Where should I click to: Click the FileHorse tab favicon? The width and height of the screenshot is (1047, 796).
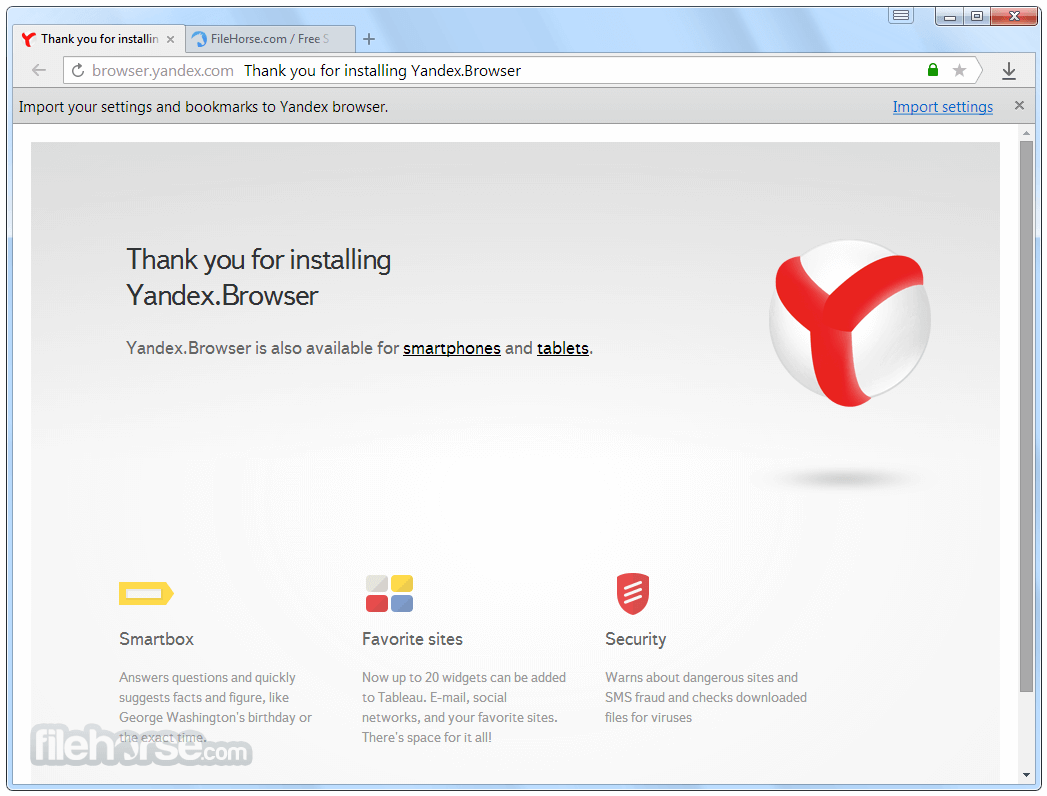coord(199,39)
